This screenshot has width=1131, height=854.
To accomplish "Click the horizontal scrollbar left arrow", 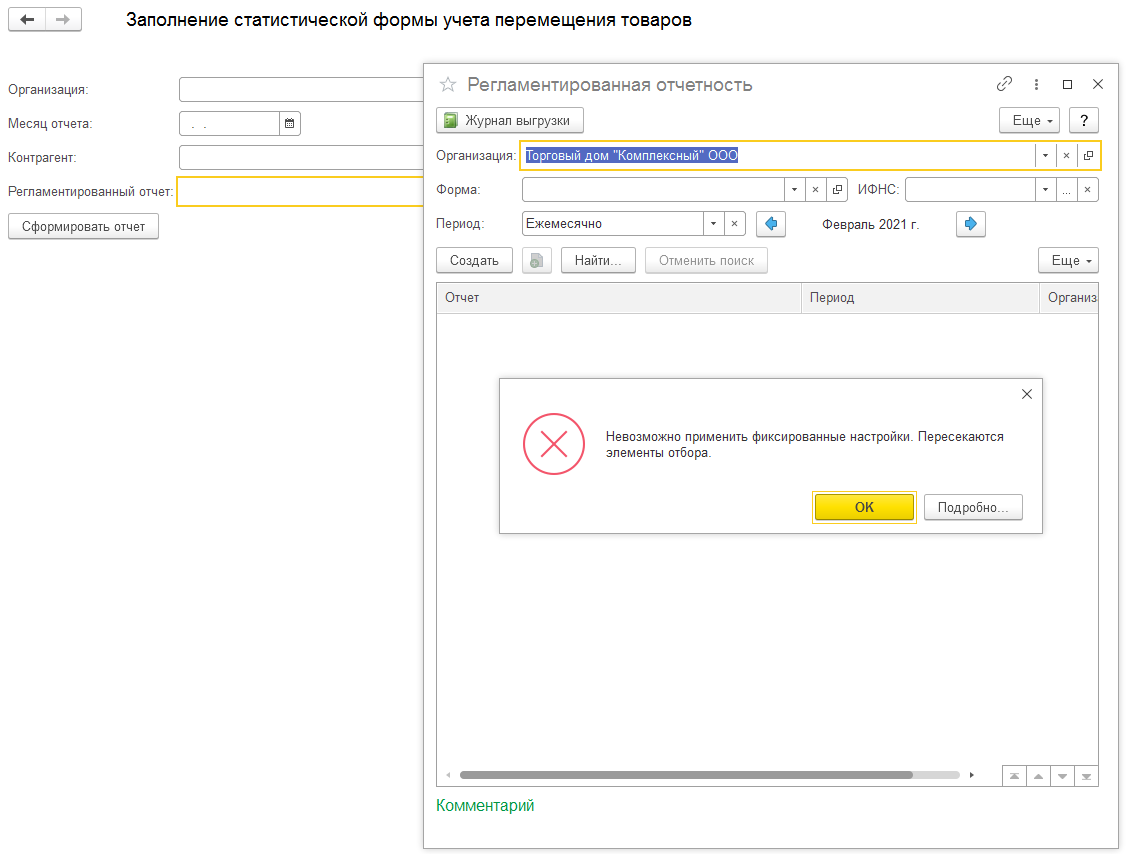I will tap(449, 775).
